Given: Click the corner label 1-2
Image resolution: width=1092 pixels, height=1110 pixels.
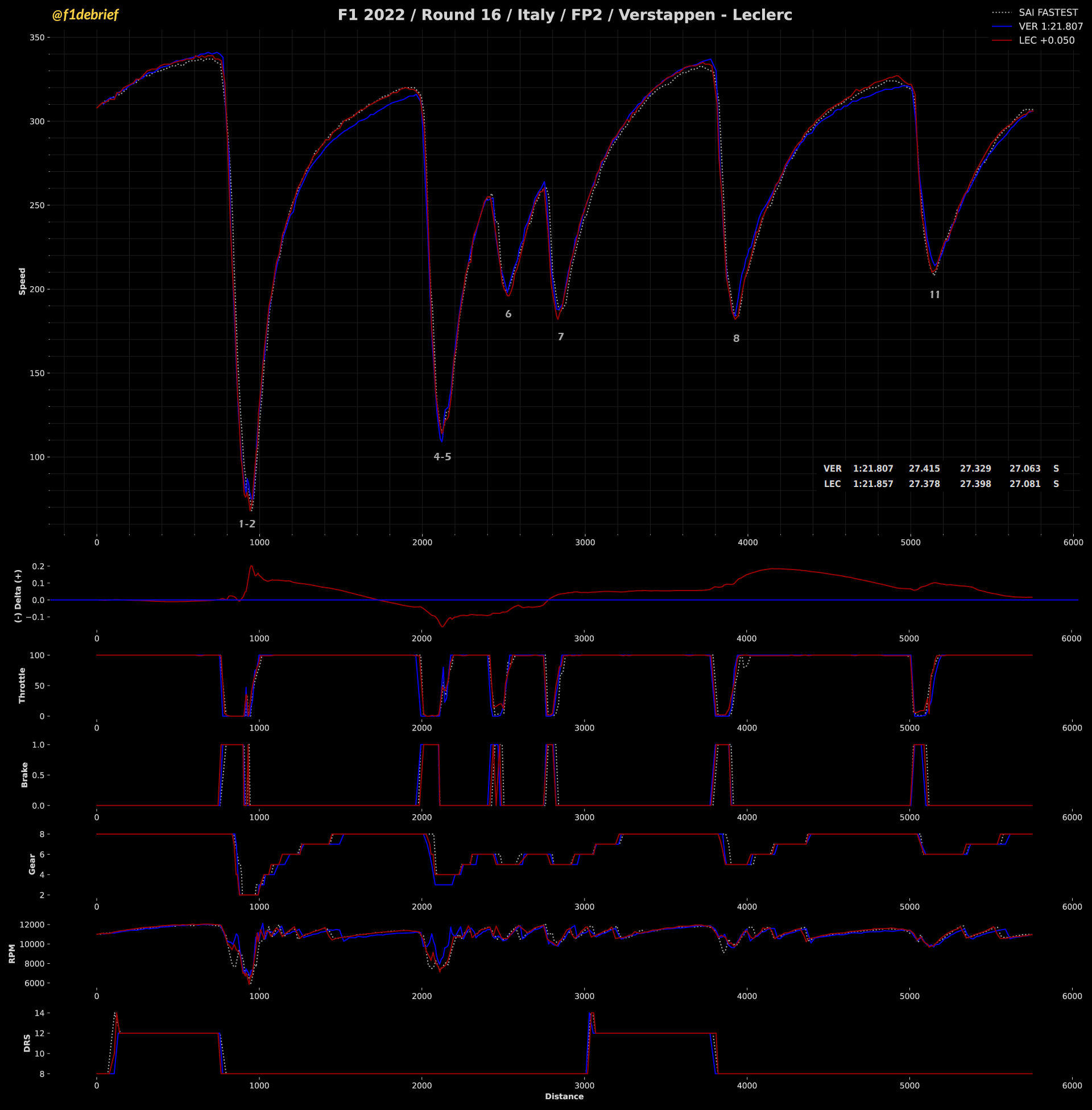Looking at the screenshot, I should coord(247,524).
